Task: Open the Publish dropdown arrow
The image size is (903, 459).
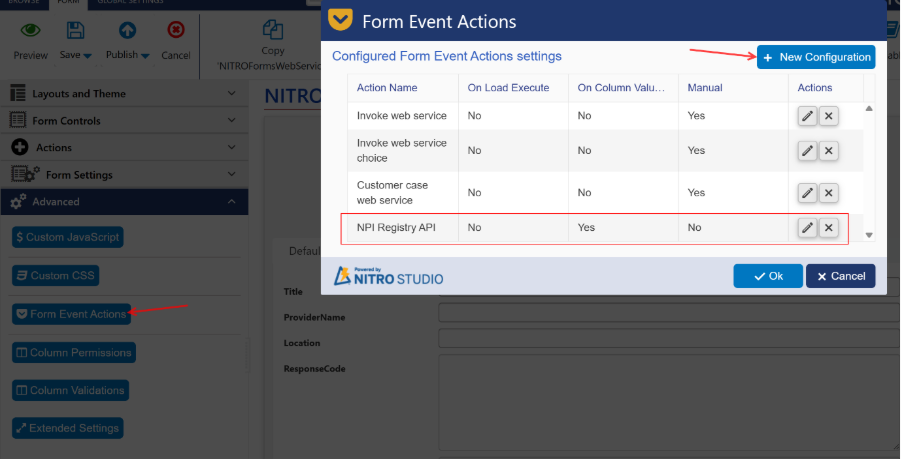Action: [145, 56]
